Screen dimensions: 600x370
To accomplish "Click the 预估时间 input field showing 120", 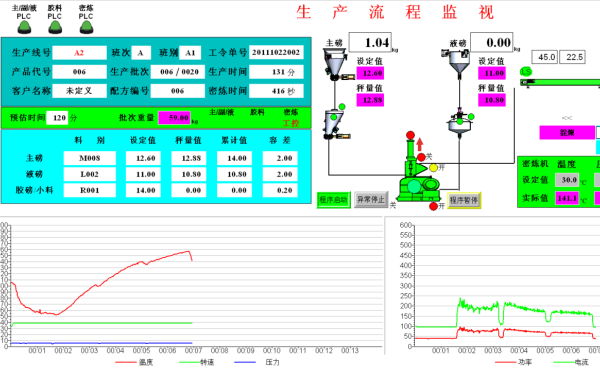I will (57, 118).
